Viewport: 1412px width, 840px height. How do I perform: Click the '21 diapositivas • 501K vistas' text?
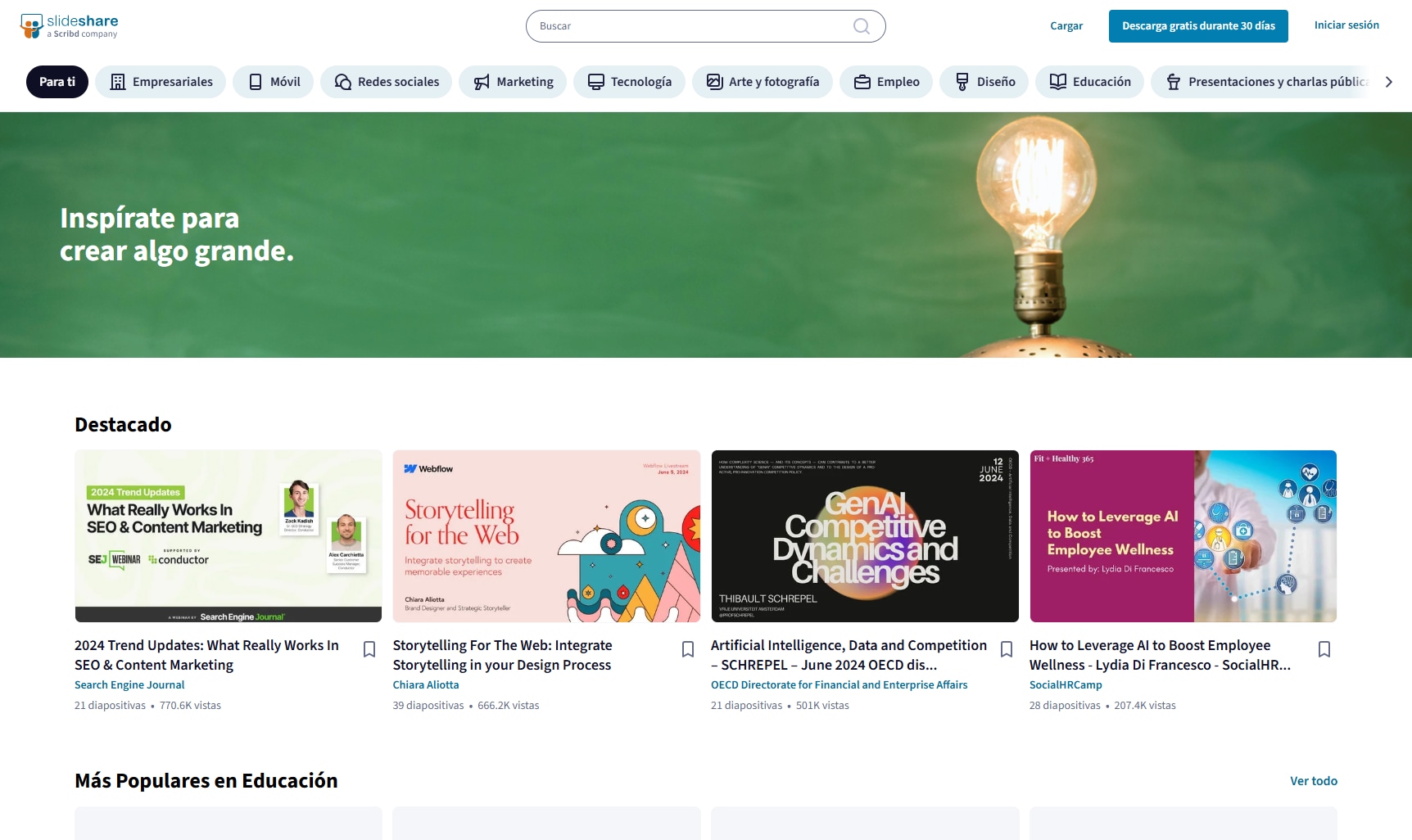tap(780, 706)
